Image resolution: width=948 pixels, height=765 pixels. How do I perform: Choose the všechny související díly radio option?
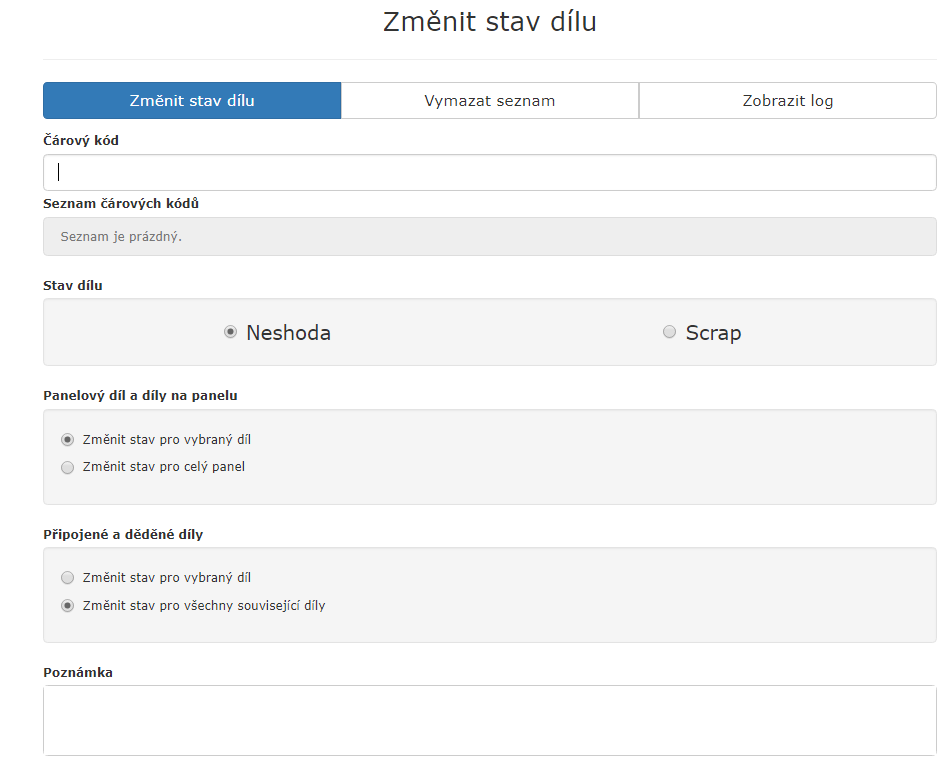click(68, 606)
